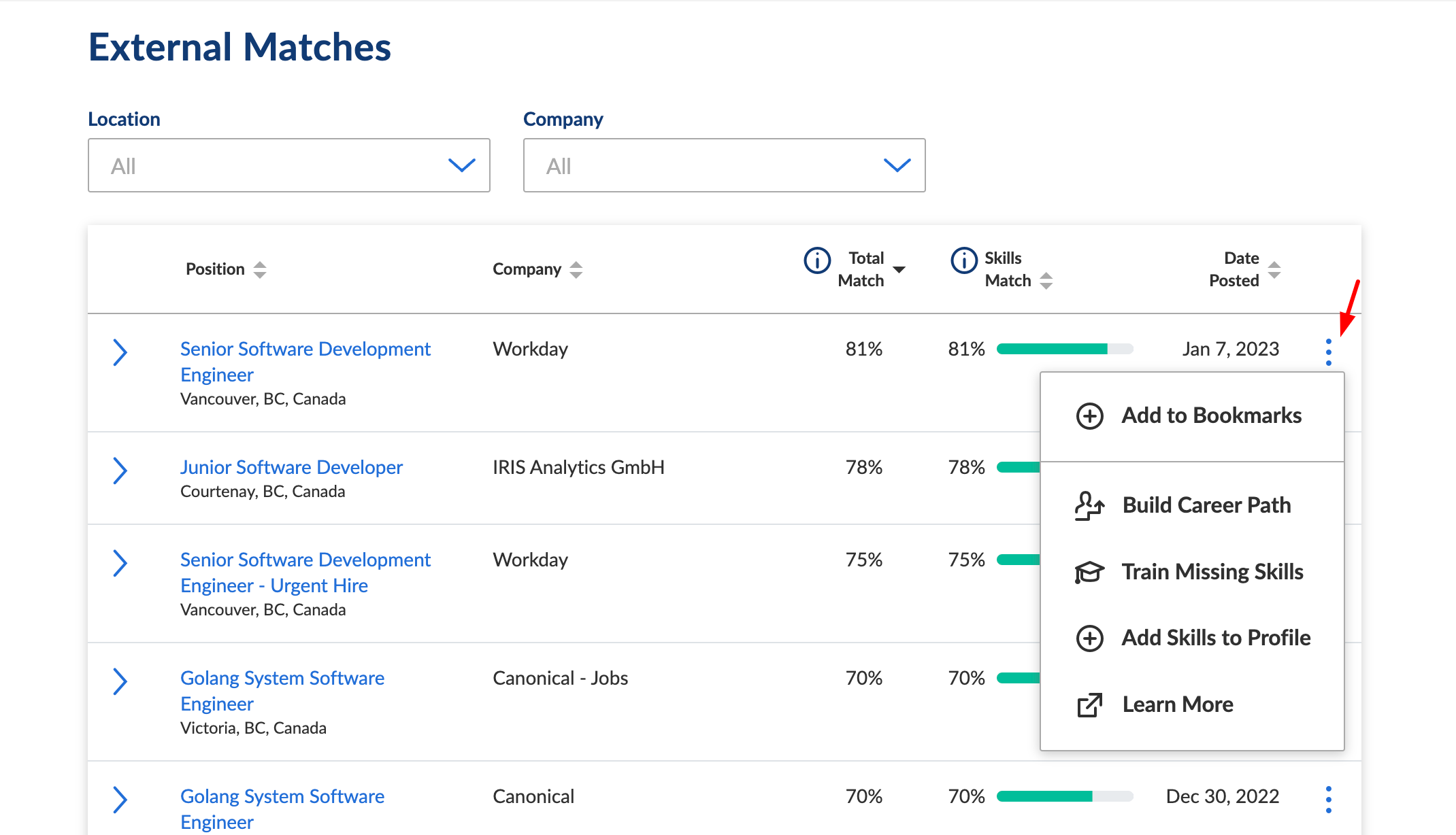
Task: Click the 78% Total Match value
Action: 863,467
